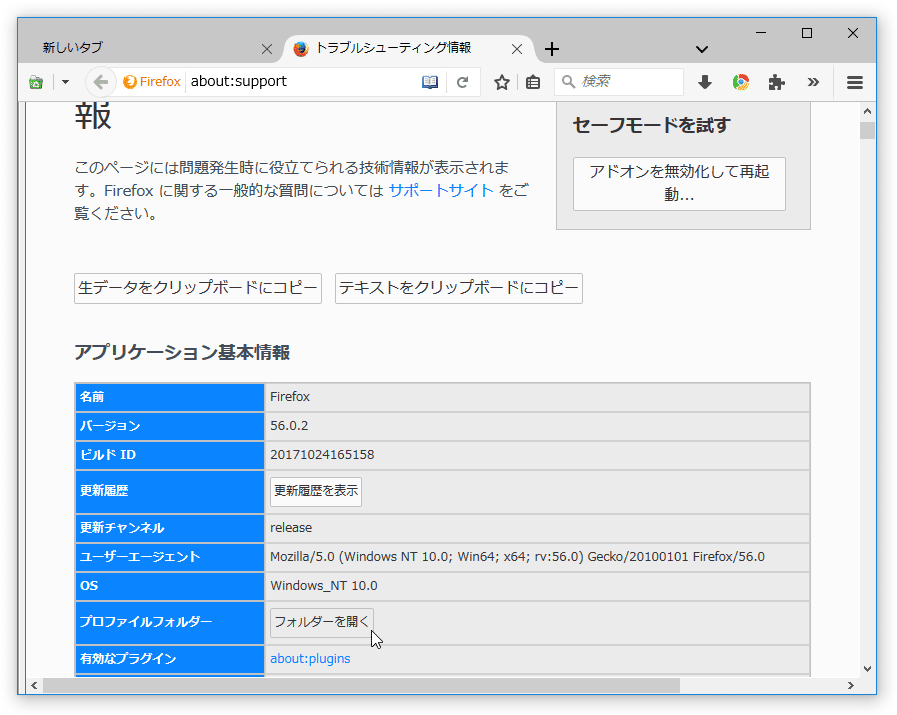Minimize the Firefox window

point(761,33)
